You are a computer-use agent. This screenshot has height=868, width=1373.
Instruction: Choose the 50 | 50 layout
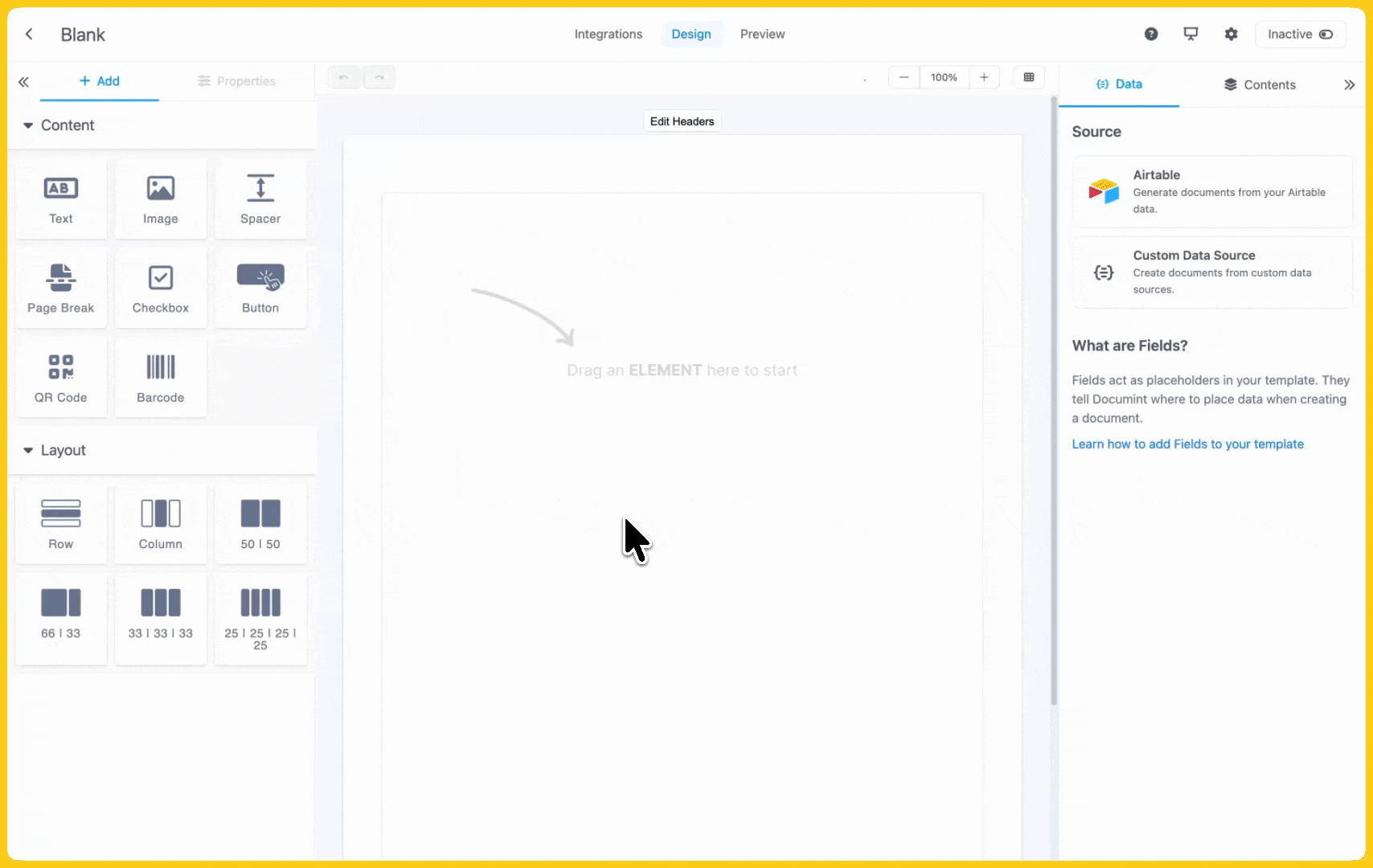(260, 524)
